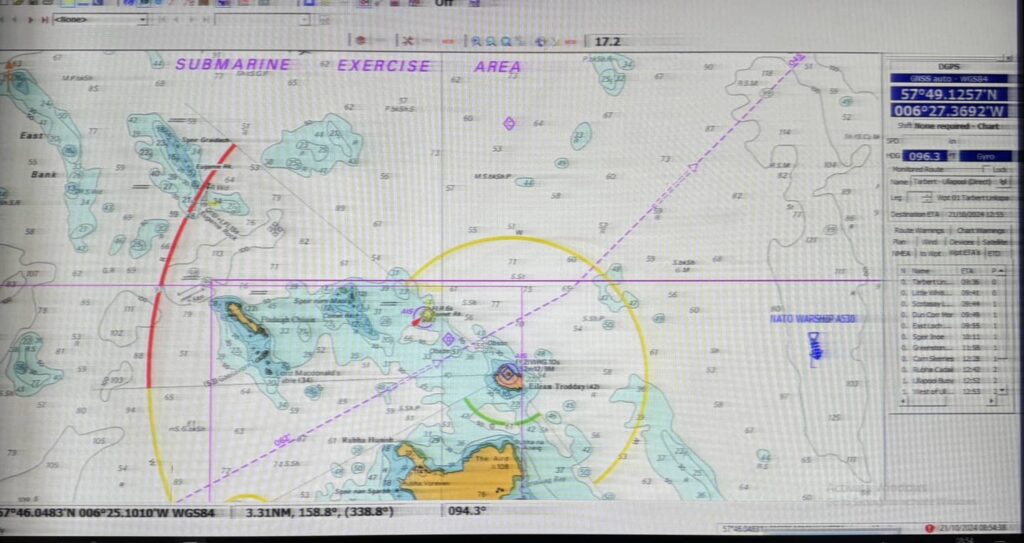Select the Devices tab in side panel
1024x543 pixels.
click(x=959, y=242)
